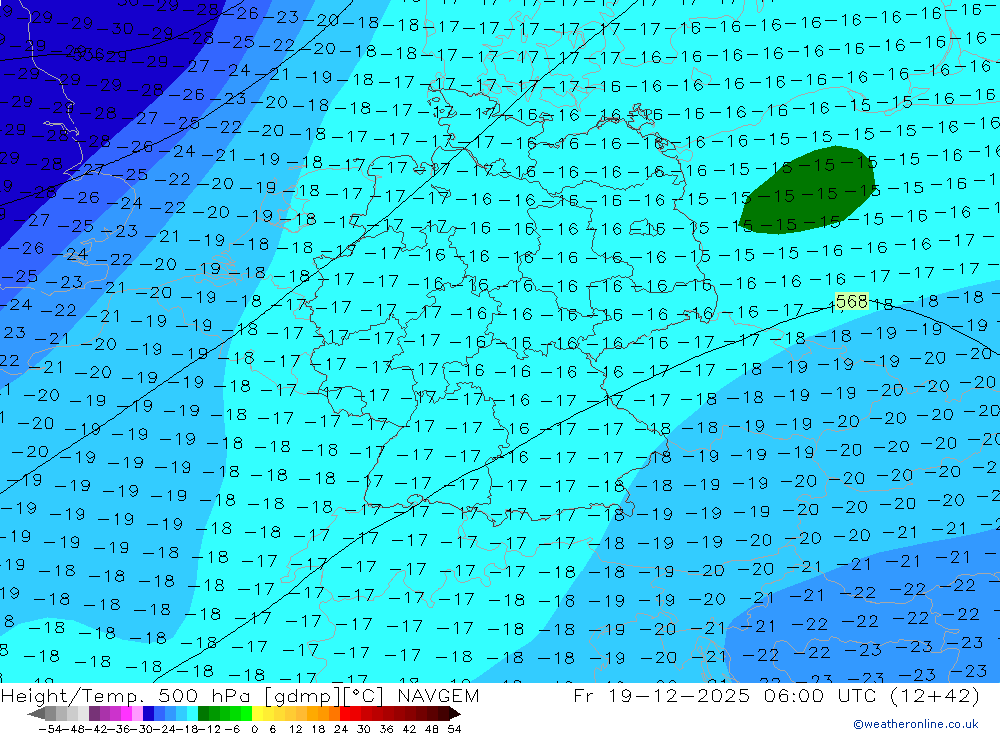Image resolution: width=1000 pixels, height=733 pixels.
Task: Click the right dark arrow of color scale
Action: 454,714
